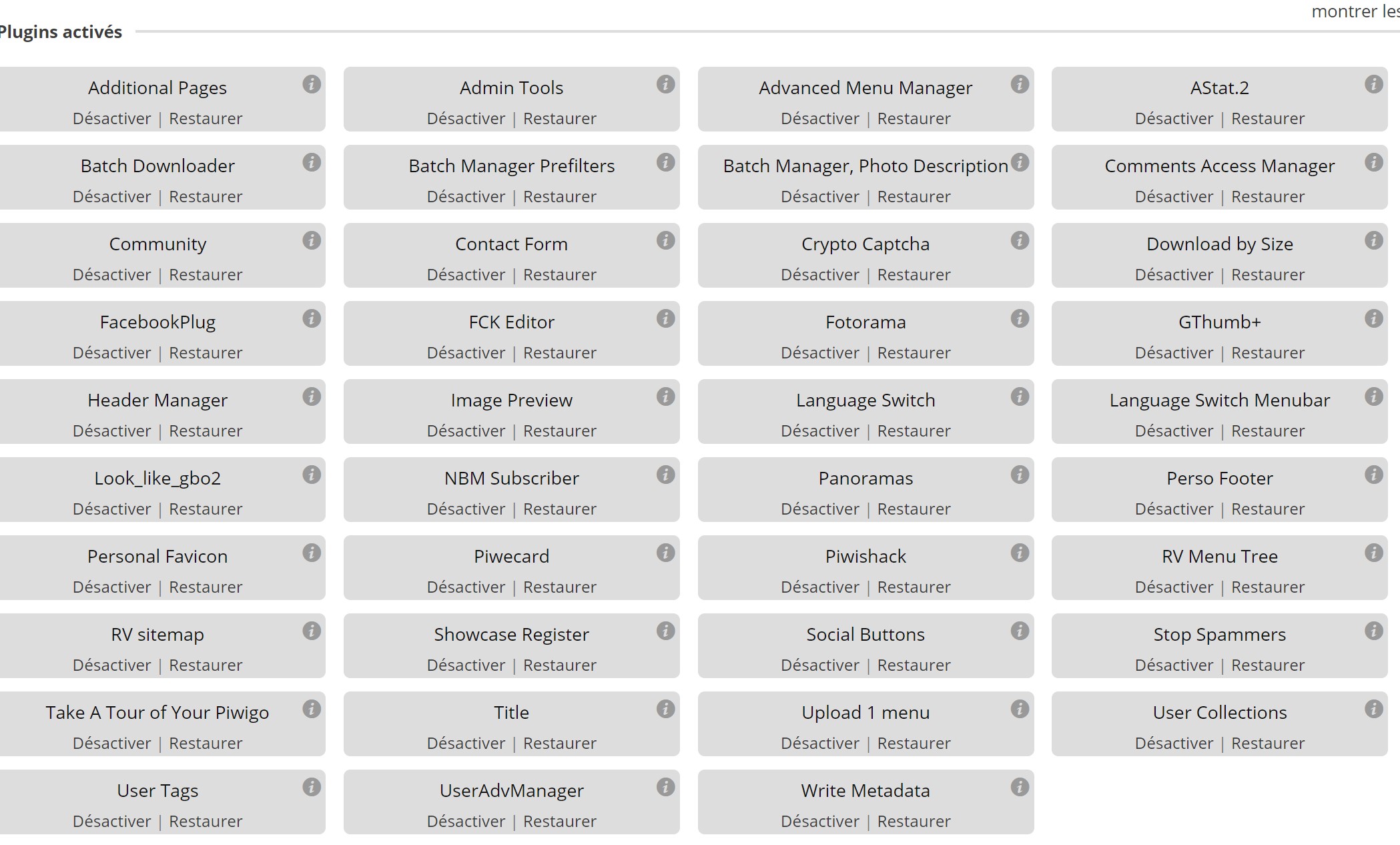This screenshot has width=1400, height=845.
Task: Click the info icon for GThumb+
Action: [x=1373, y=318]
